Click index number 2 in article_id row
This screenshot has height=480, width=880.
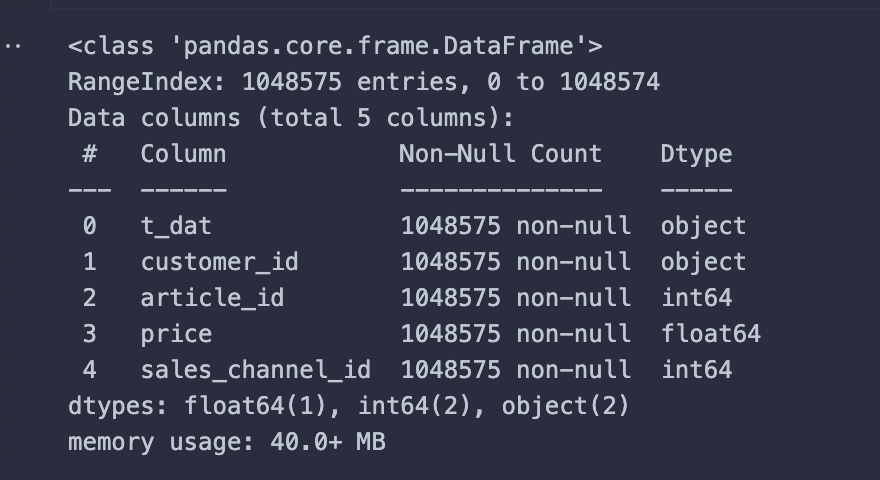pos(89,298)
